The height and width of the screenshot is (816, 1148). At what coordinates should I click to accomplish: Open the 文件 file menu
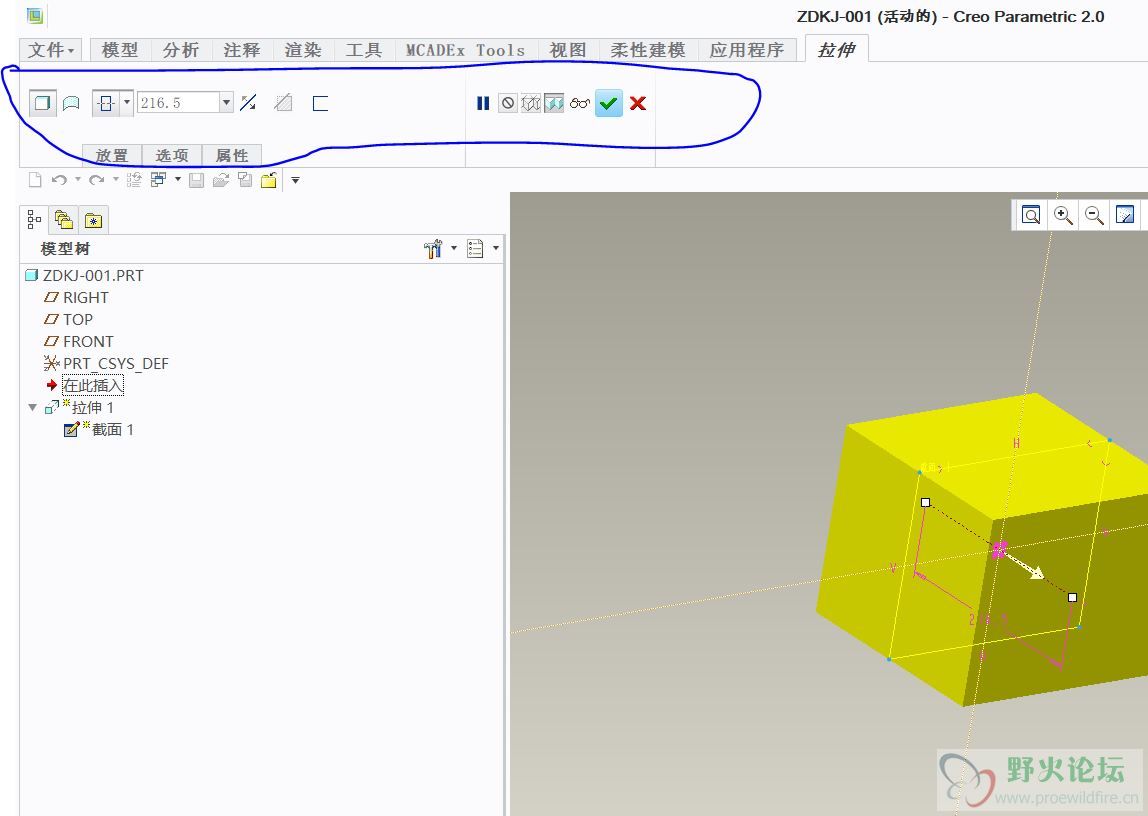pos(51,50)
